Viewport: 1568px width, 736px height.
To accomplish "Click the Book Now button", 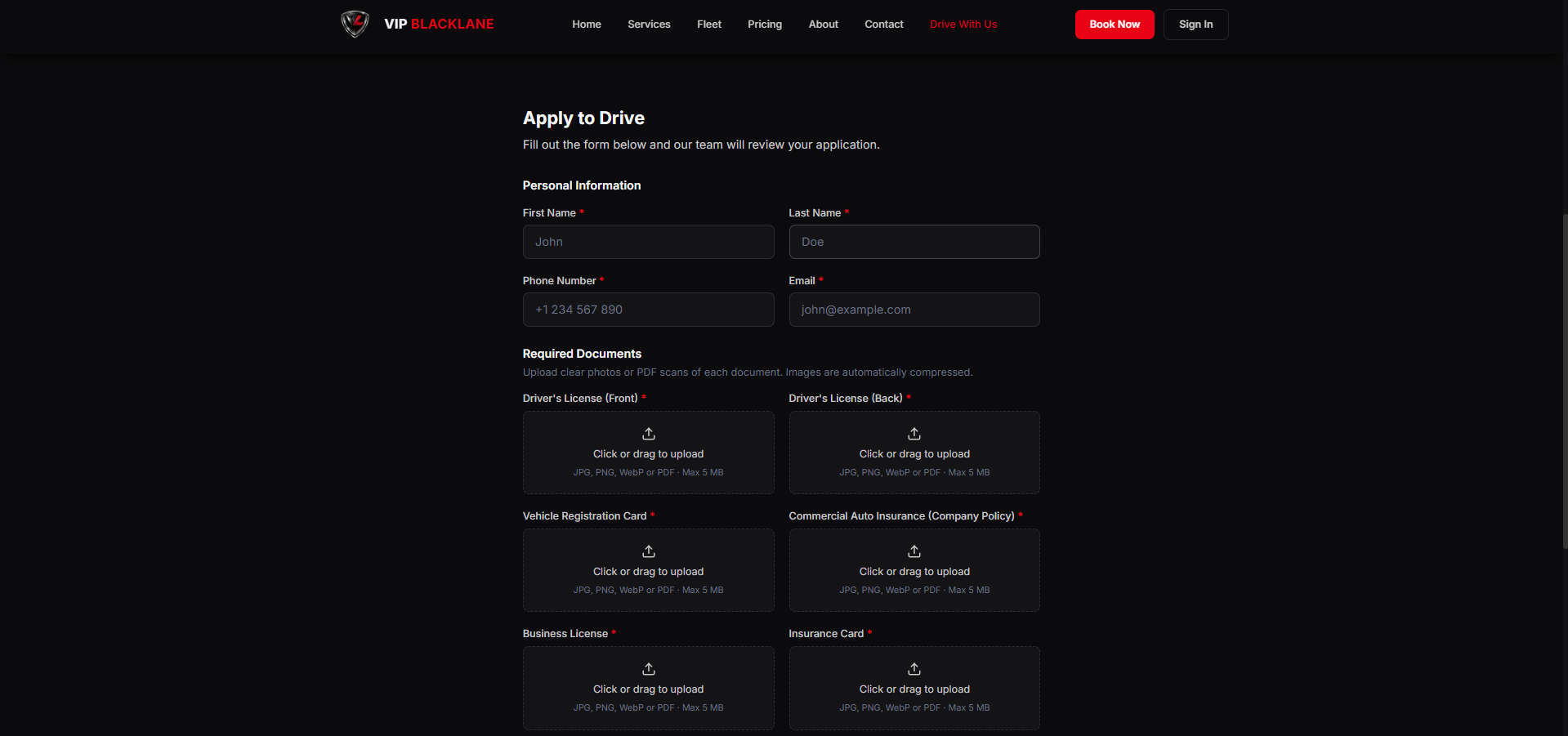I will point(1115,25).
